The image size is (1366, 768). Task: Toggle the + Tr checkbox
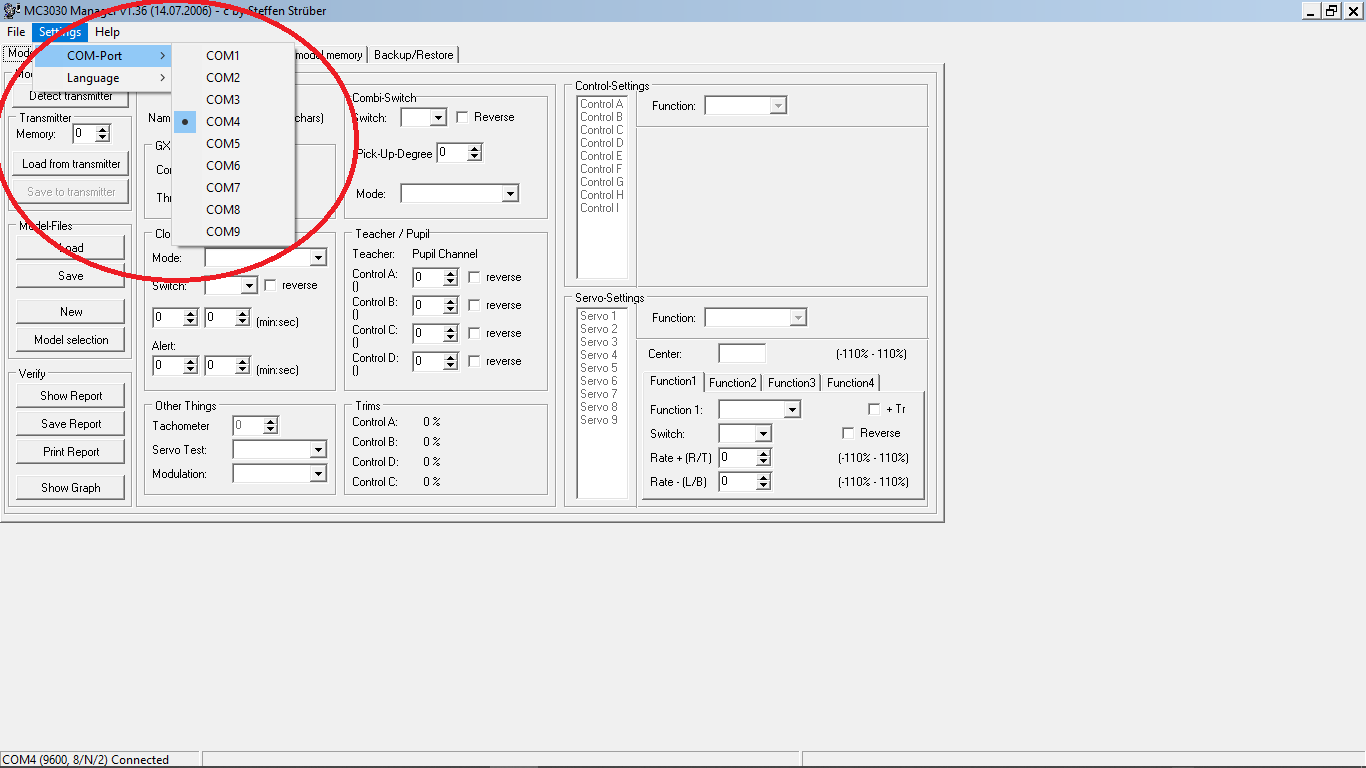(874, 410)
